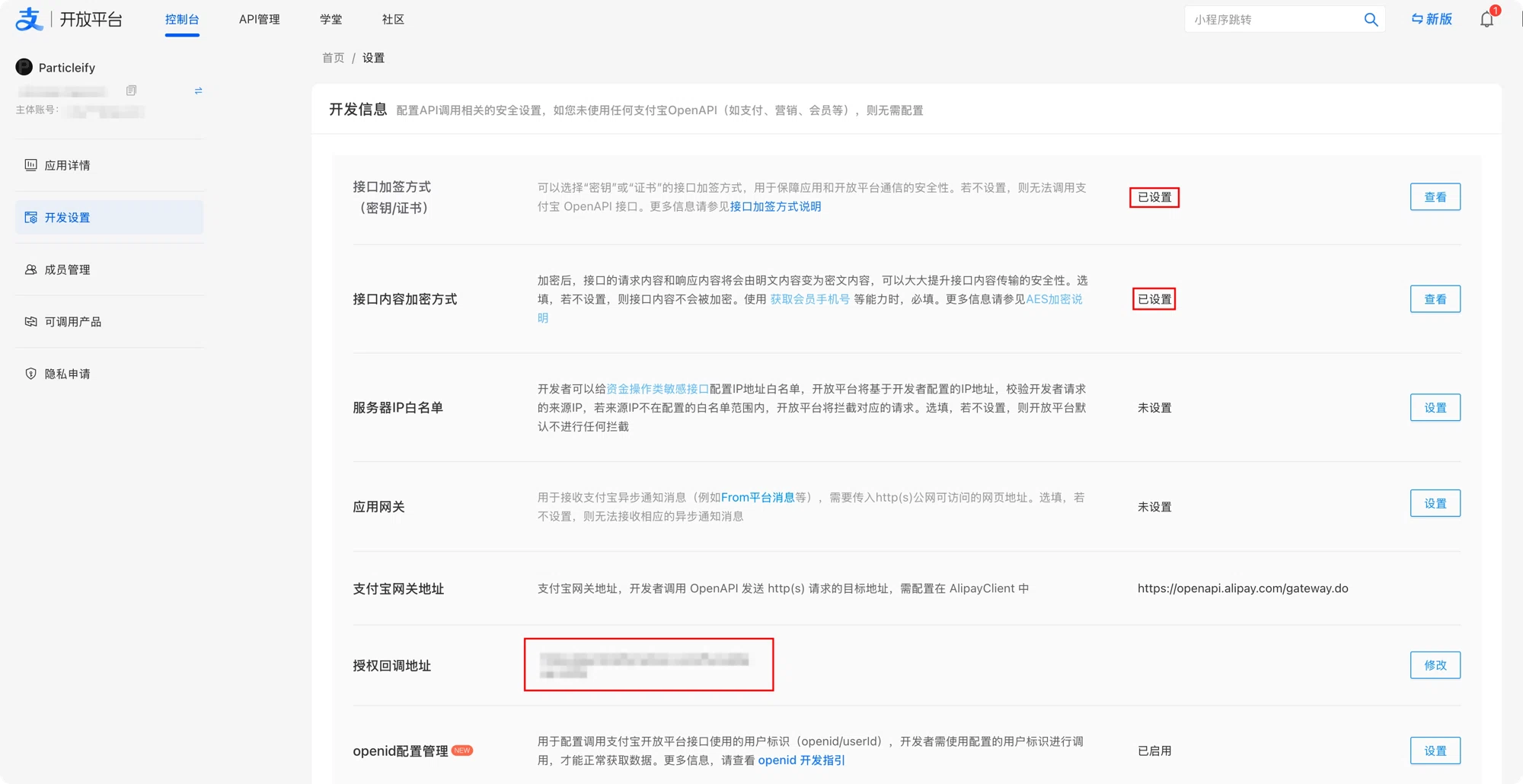Viewport: 1523px width, 784px height.
Task: Click the 应用详情 sidebar icon
Action: coord(30,164)
